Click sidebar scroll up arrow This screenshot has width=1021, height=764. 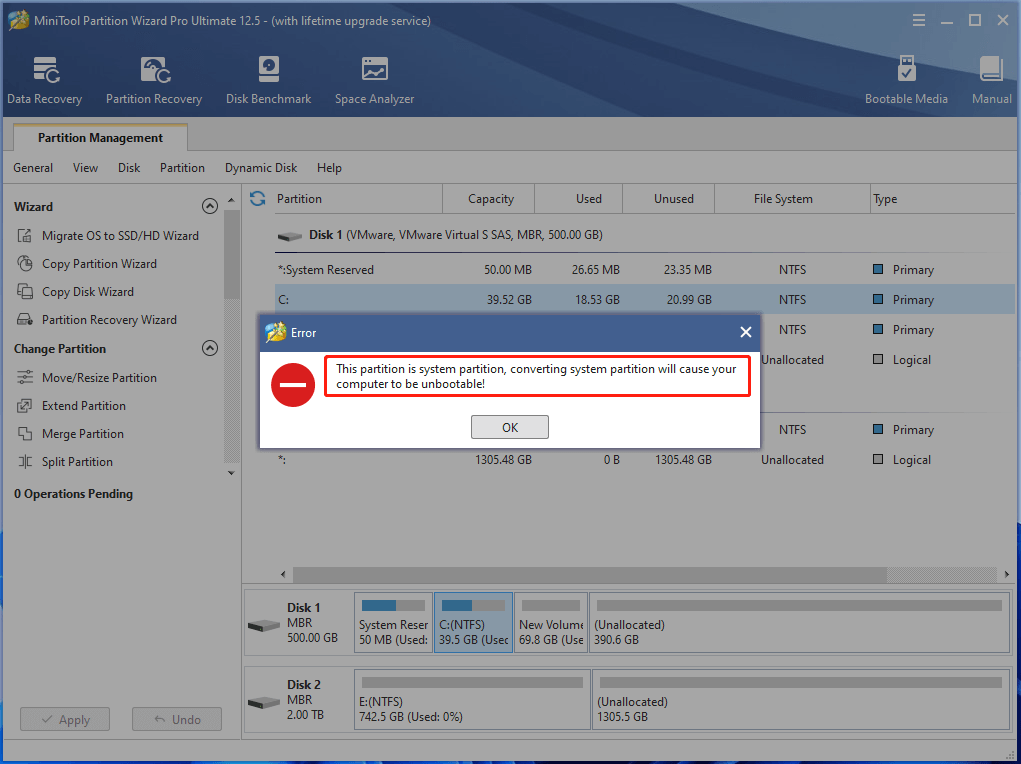pyautogui.click(x=231, y=199)
